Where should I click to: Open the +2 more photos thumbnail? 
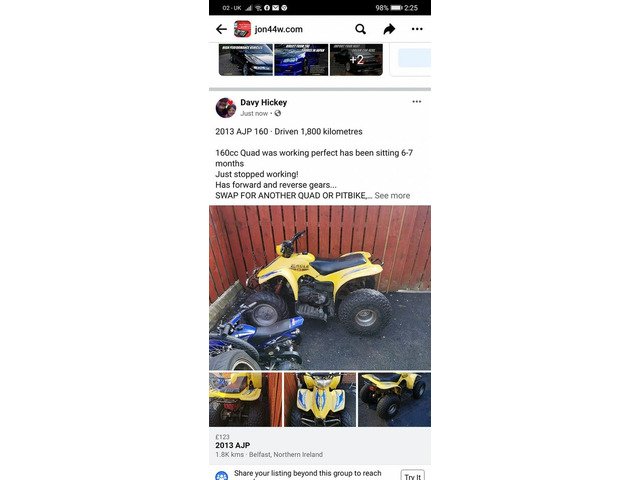[356, 60]
